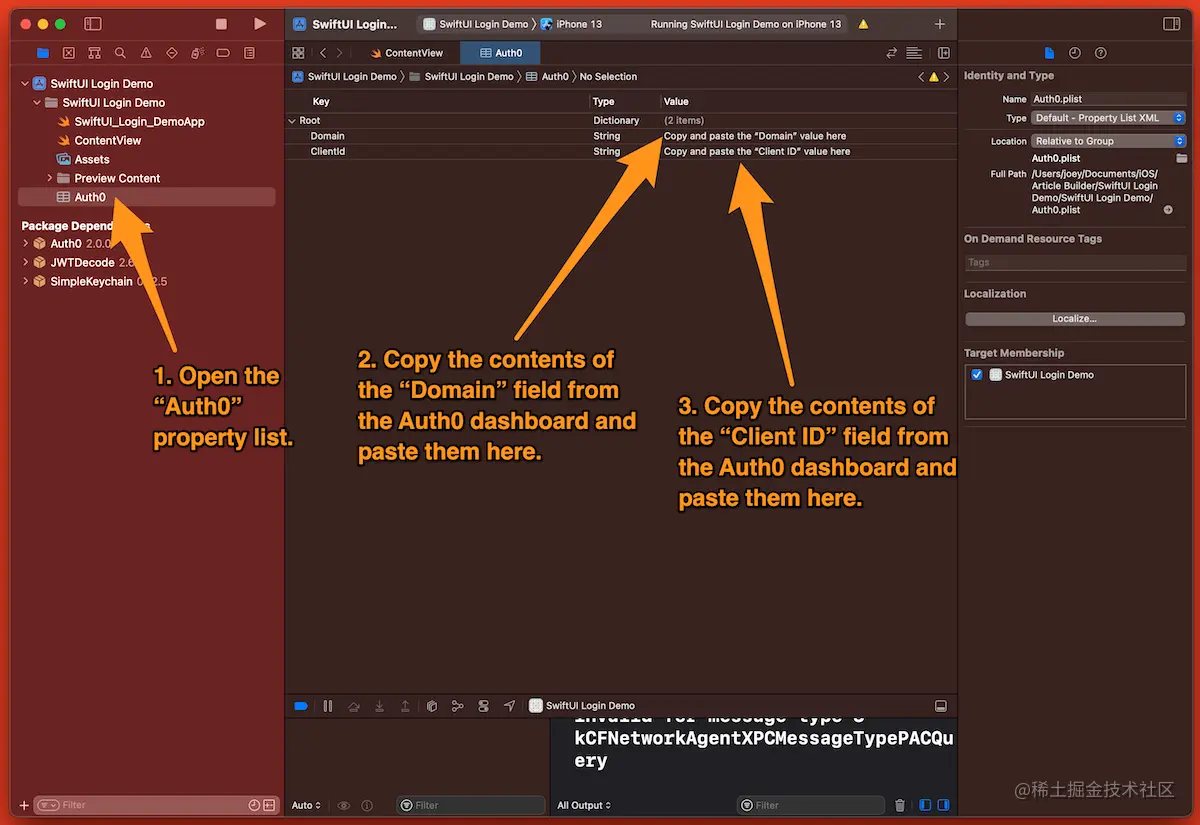1200x825 pixels.
Task: Open the editor options lines icon
Action: (x=914, y=52)
